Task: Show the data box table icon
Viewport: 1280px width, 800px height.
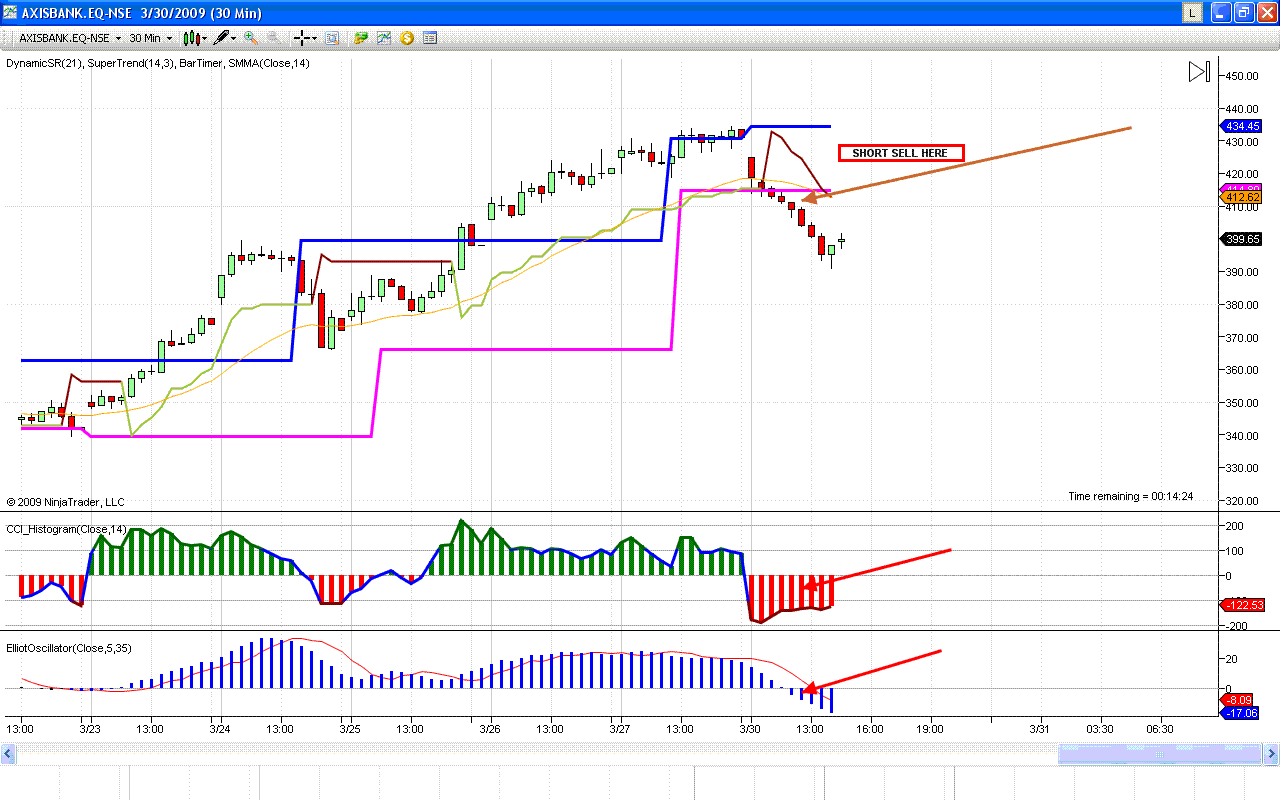Action: 430,38
